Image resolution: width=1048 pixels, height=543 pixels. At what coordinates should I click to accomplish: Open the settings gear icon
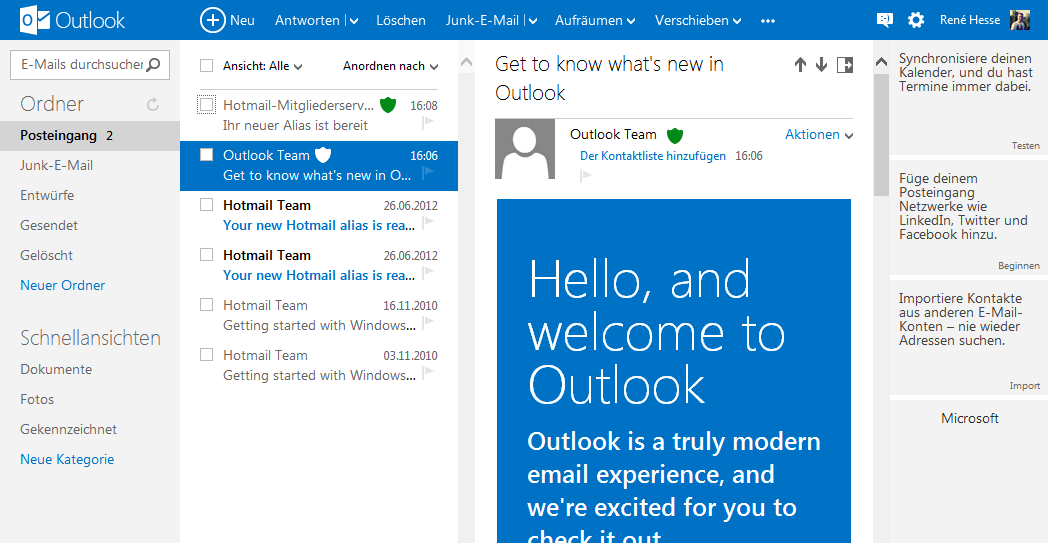(916, 20)
